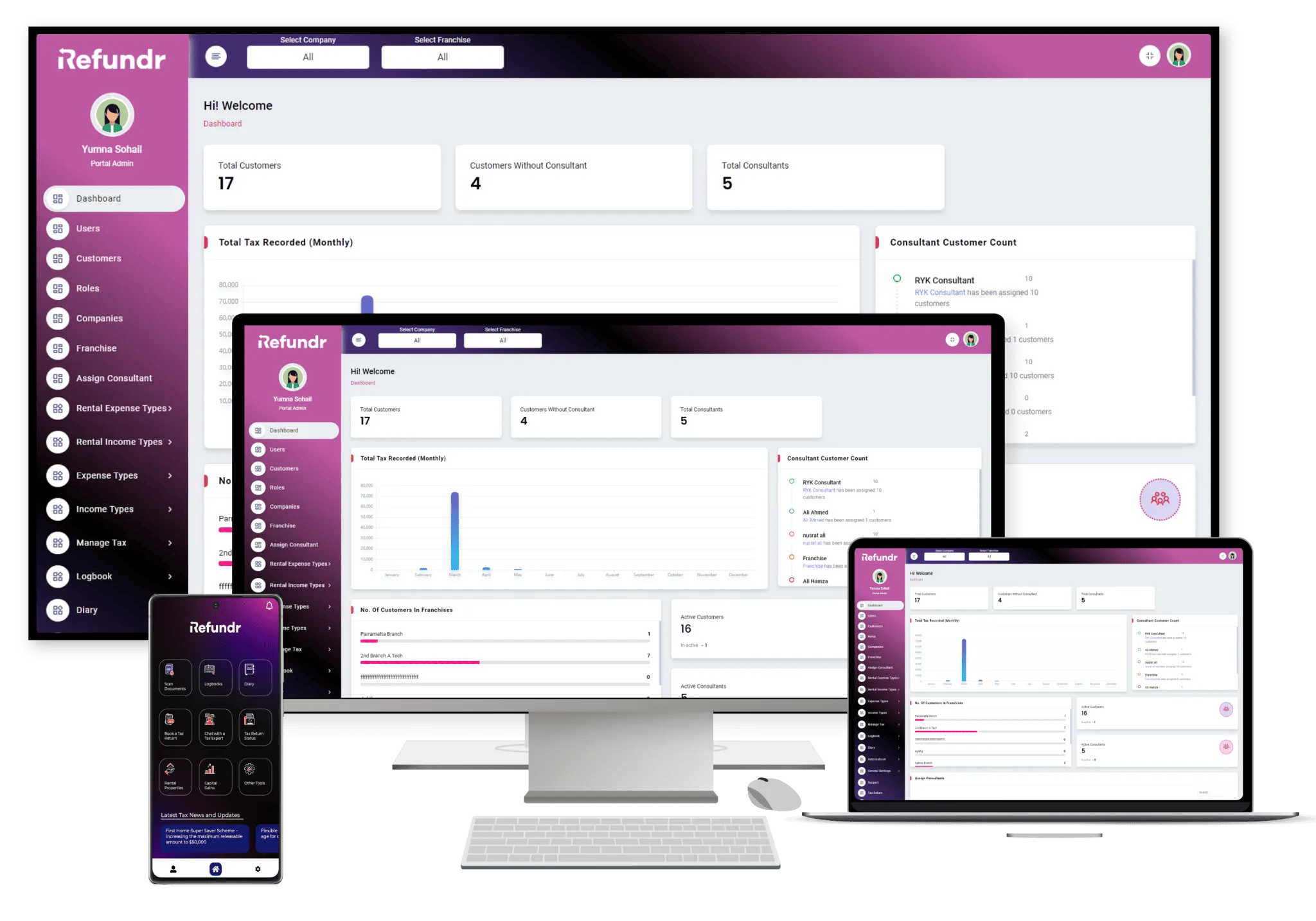Open the Franchise menu item
Image resolution: width=1316 pixels, height=921 pixels.
tap(94, 348)
